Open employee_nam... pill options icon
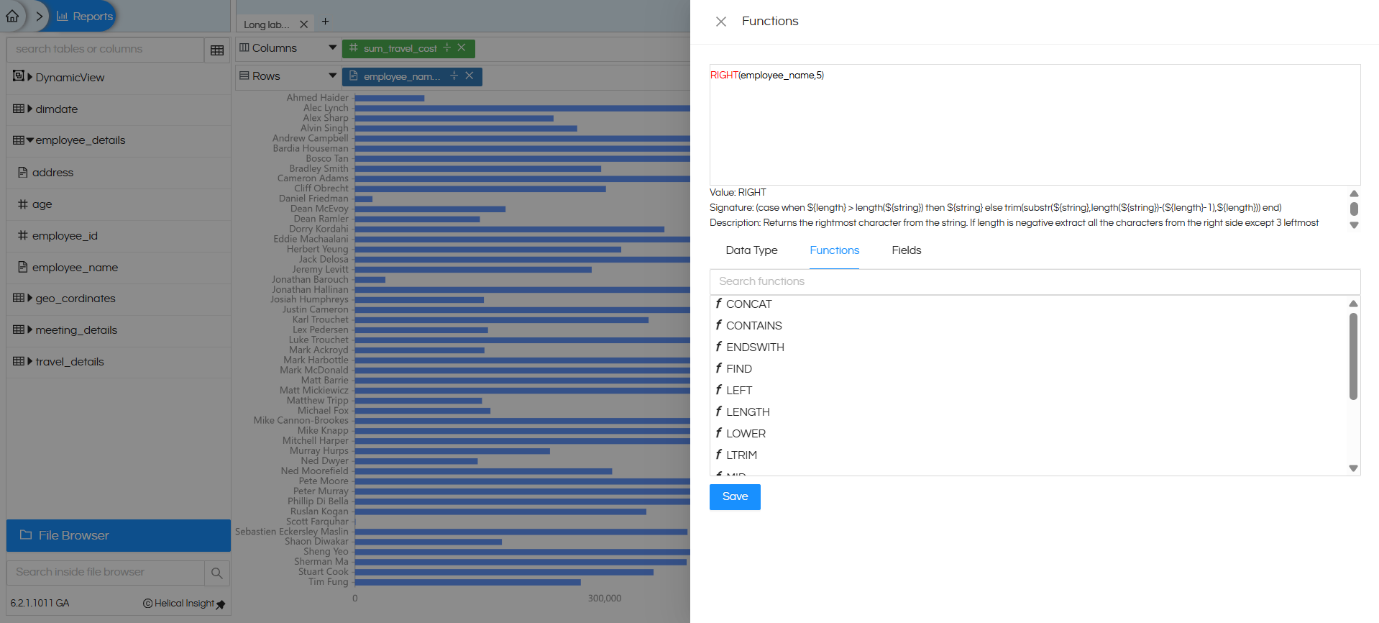1379x623 pixels. (454, 76)
